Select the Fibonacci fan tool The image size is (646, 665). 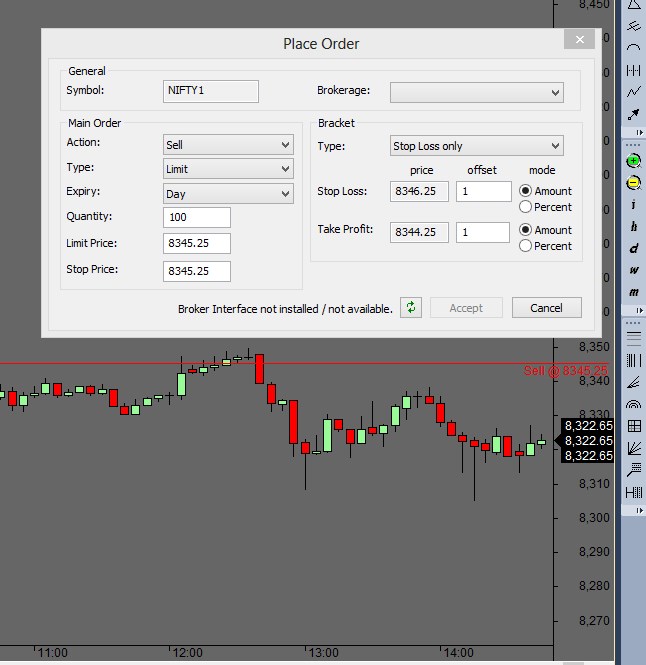coord(634,383)
